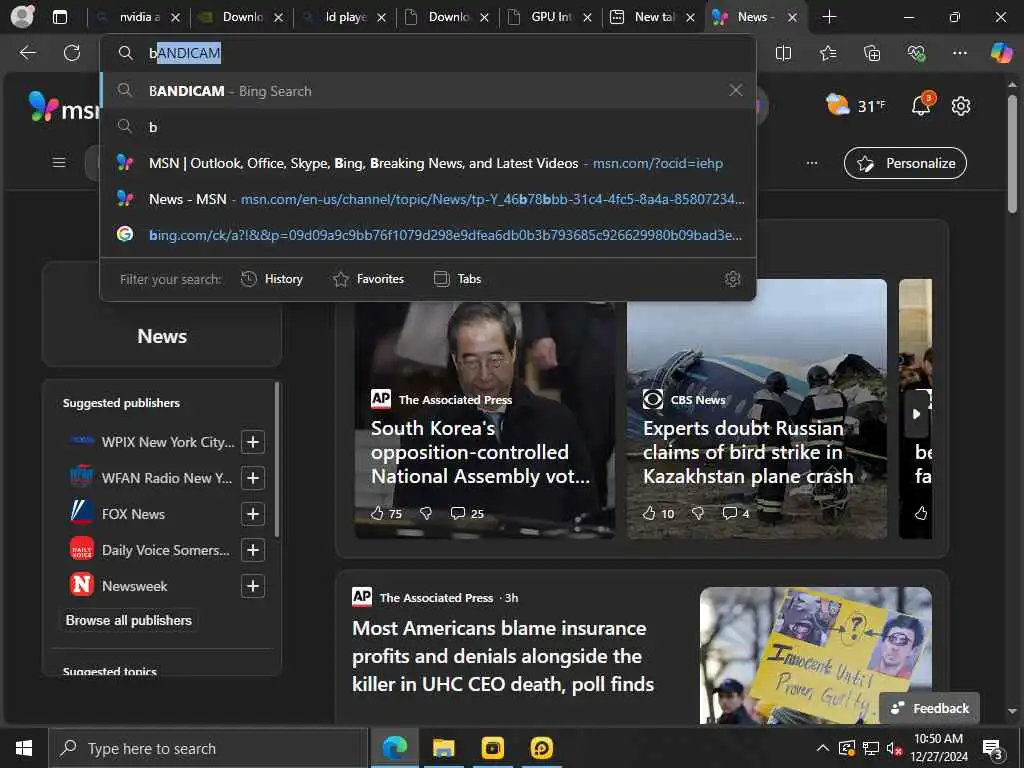Click the page vertical scrollbar
This screenshot has width=1024, height=768.
pos(1012,154)
